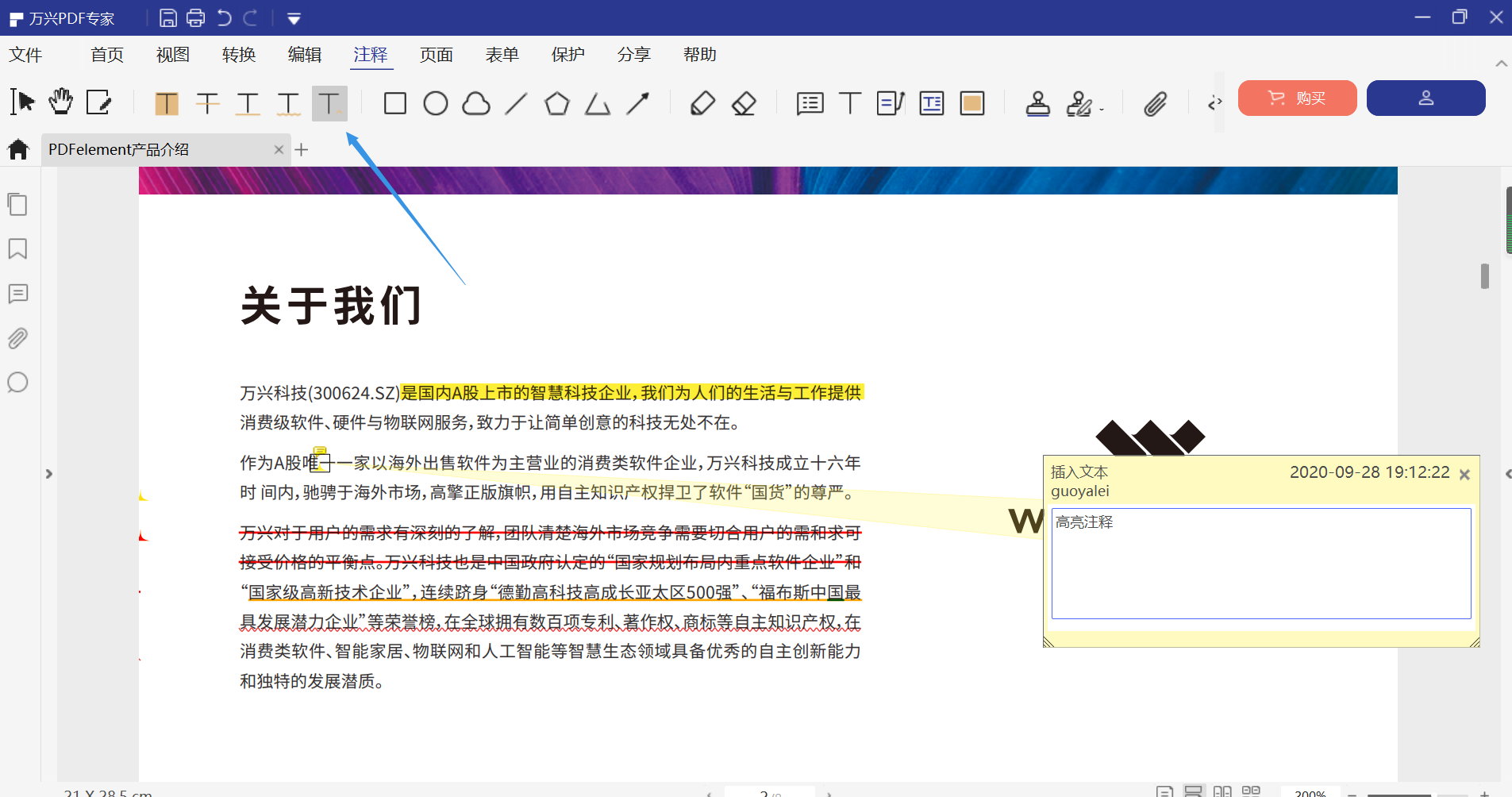Switch to the 视图 tab

click(173, 55)
